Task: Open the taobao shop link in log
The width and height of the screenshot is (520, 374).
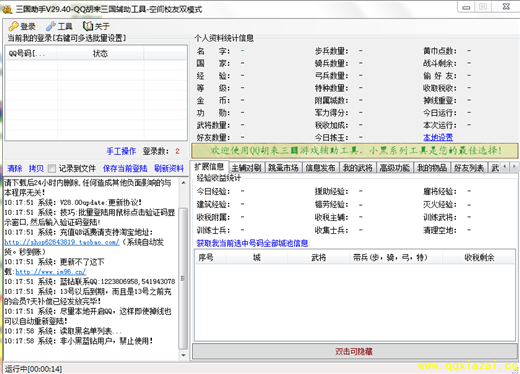Action: 62,242
